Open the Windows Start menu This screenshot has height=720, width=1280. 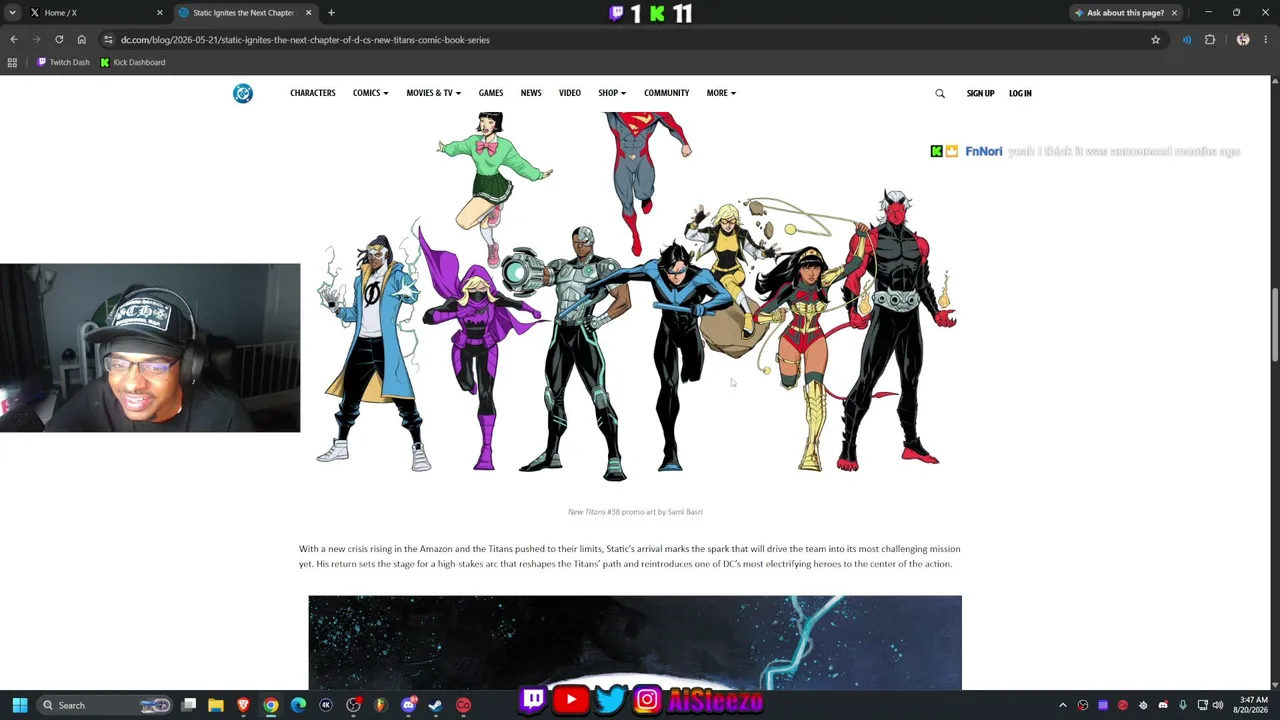coord(19,705)
